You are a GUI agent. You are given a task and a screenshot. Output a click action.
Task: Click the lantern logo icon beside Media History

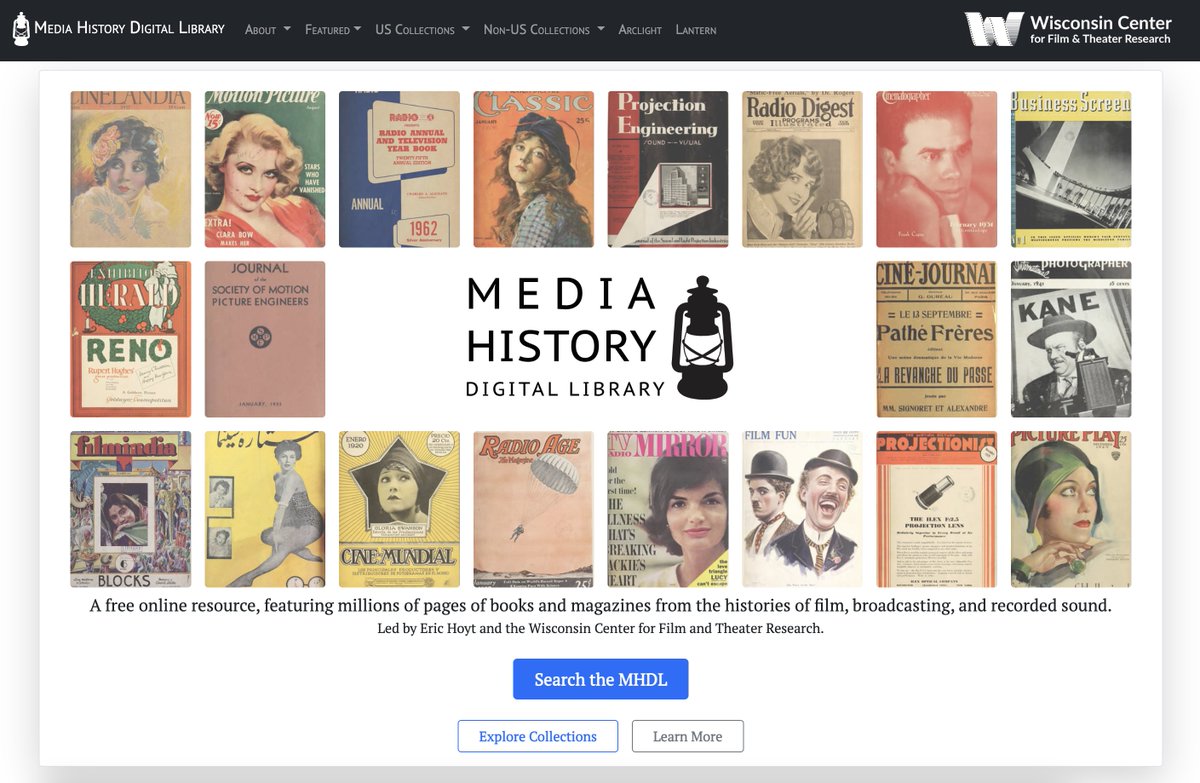click(20, 28)
